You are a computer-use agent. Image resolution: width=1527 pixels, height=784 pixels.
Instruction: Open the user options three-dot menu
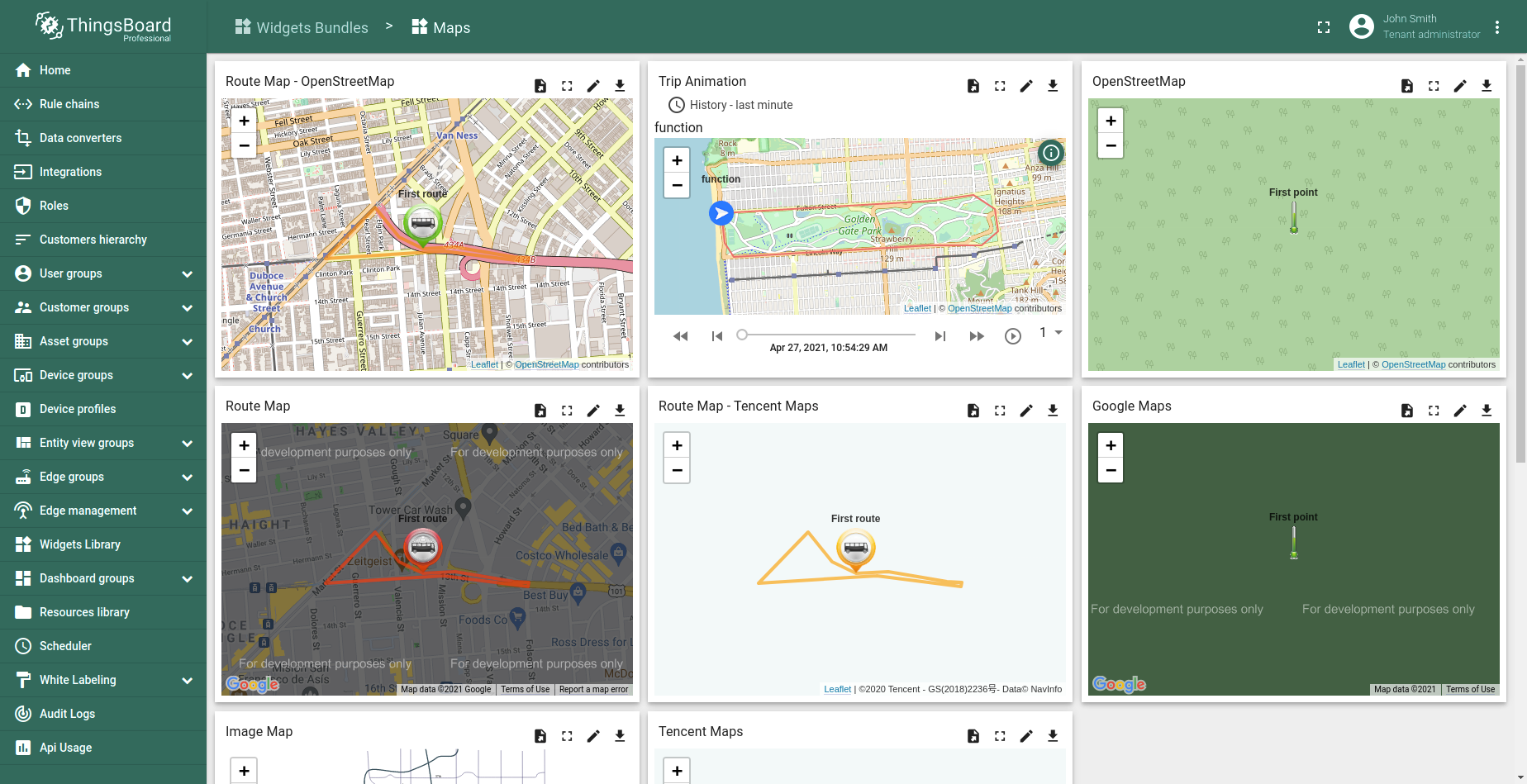click(x=1497, y=27)
